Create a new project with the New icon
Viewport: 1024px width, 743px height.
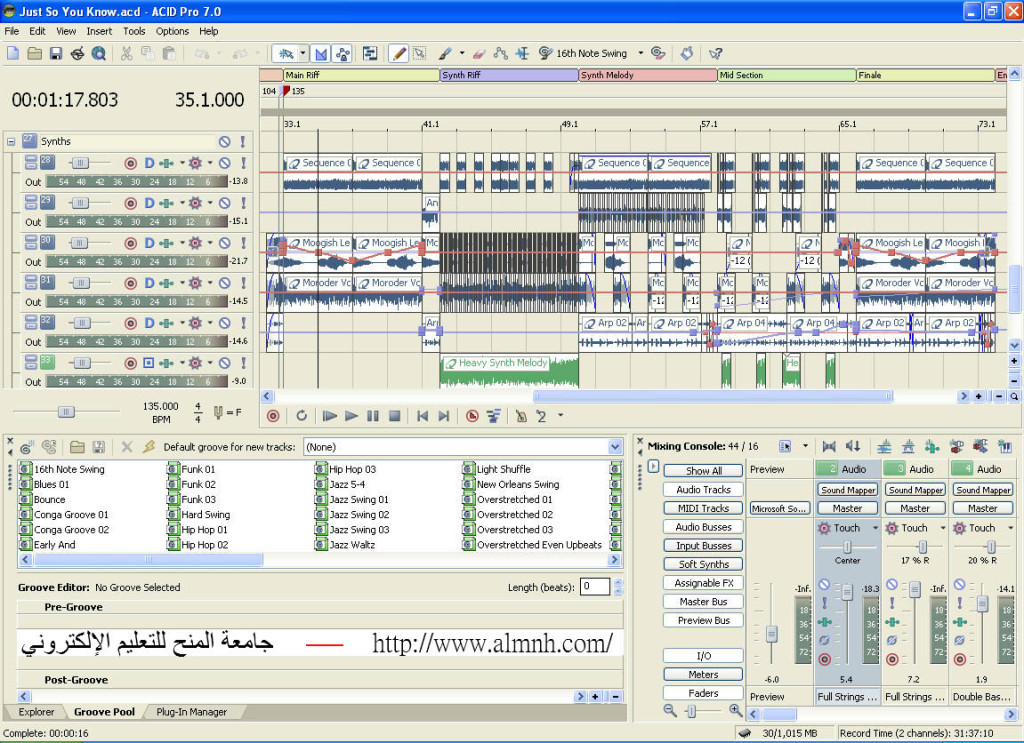pos(13,54)
